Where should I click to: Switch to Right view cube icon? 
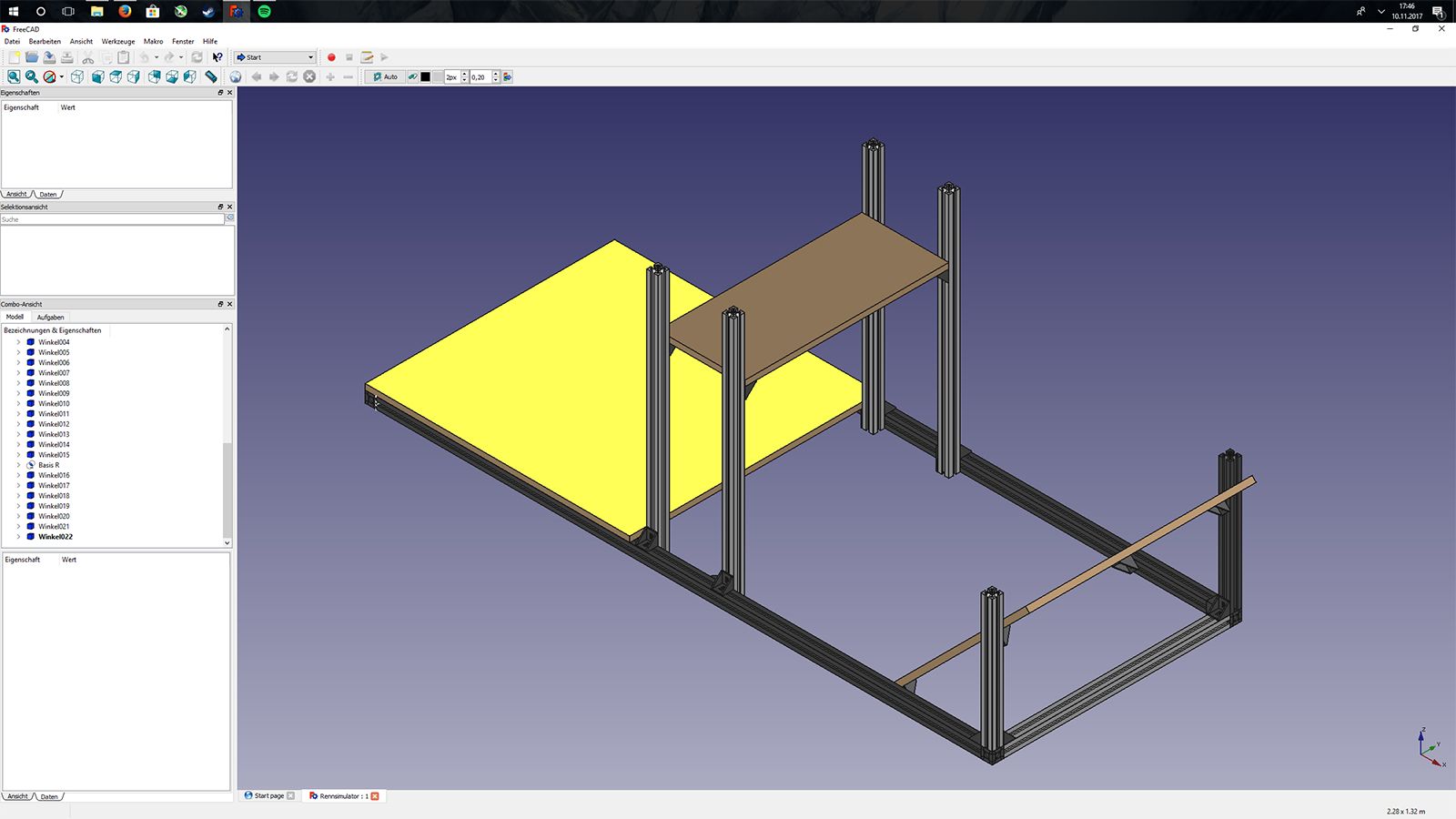134,77
